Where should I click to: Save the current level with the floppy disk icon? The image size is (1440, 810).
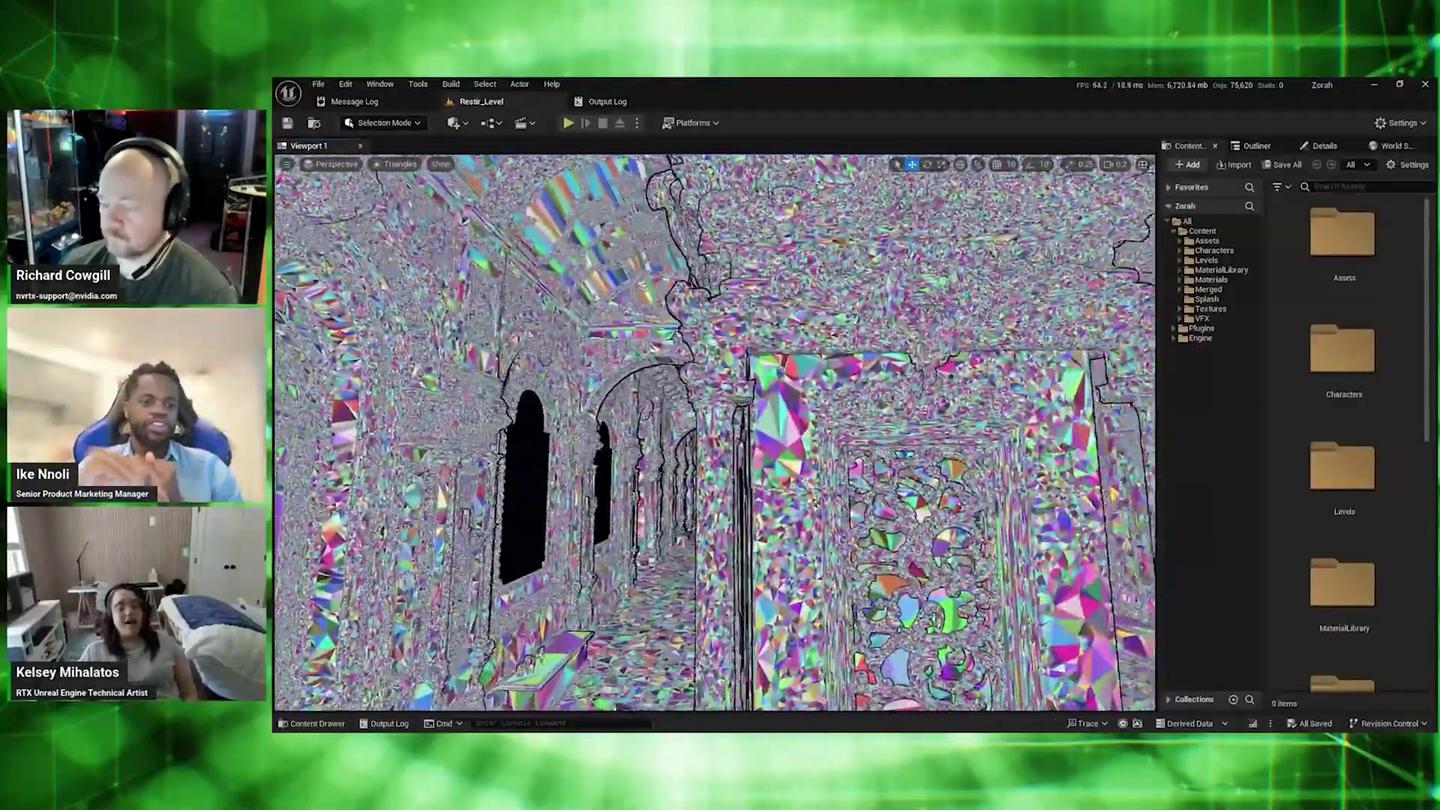pyautogui.click(x=288, y=123)
